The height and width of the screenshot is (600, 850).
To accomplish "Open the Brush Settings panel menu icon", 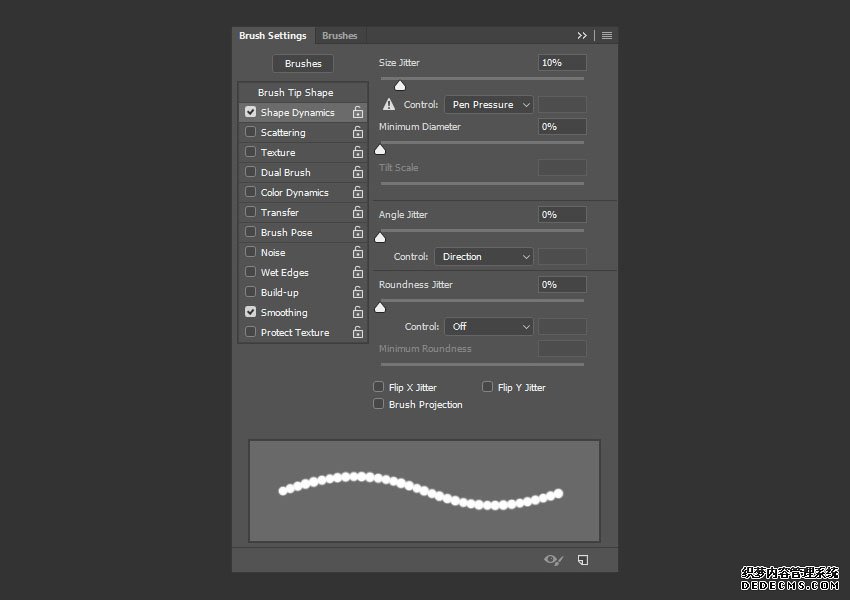I will tap(607, 36).
